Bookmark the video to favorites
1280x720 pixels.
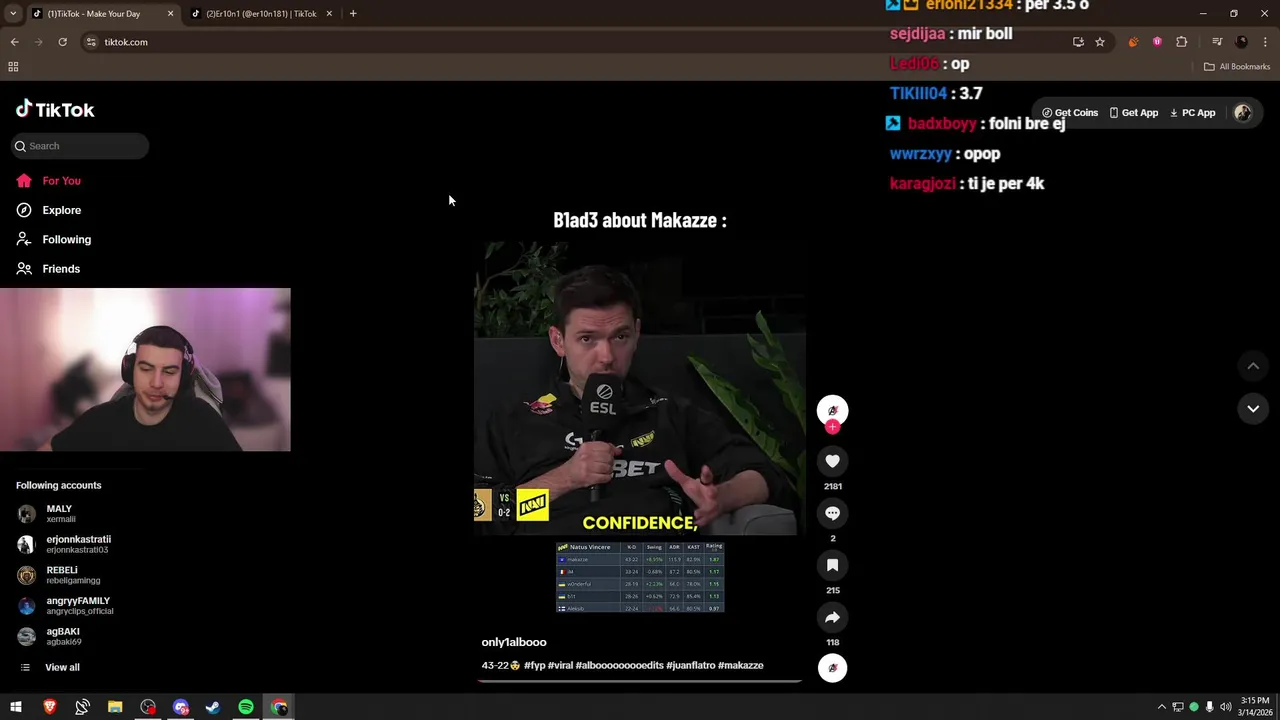pyautogui.click(x=832, y=565)
